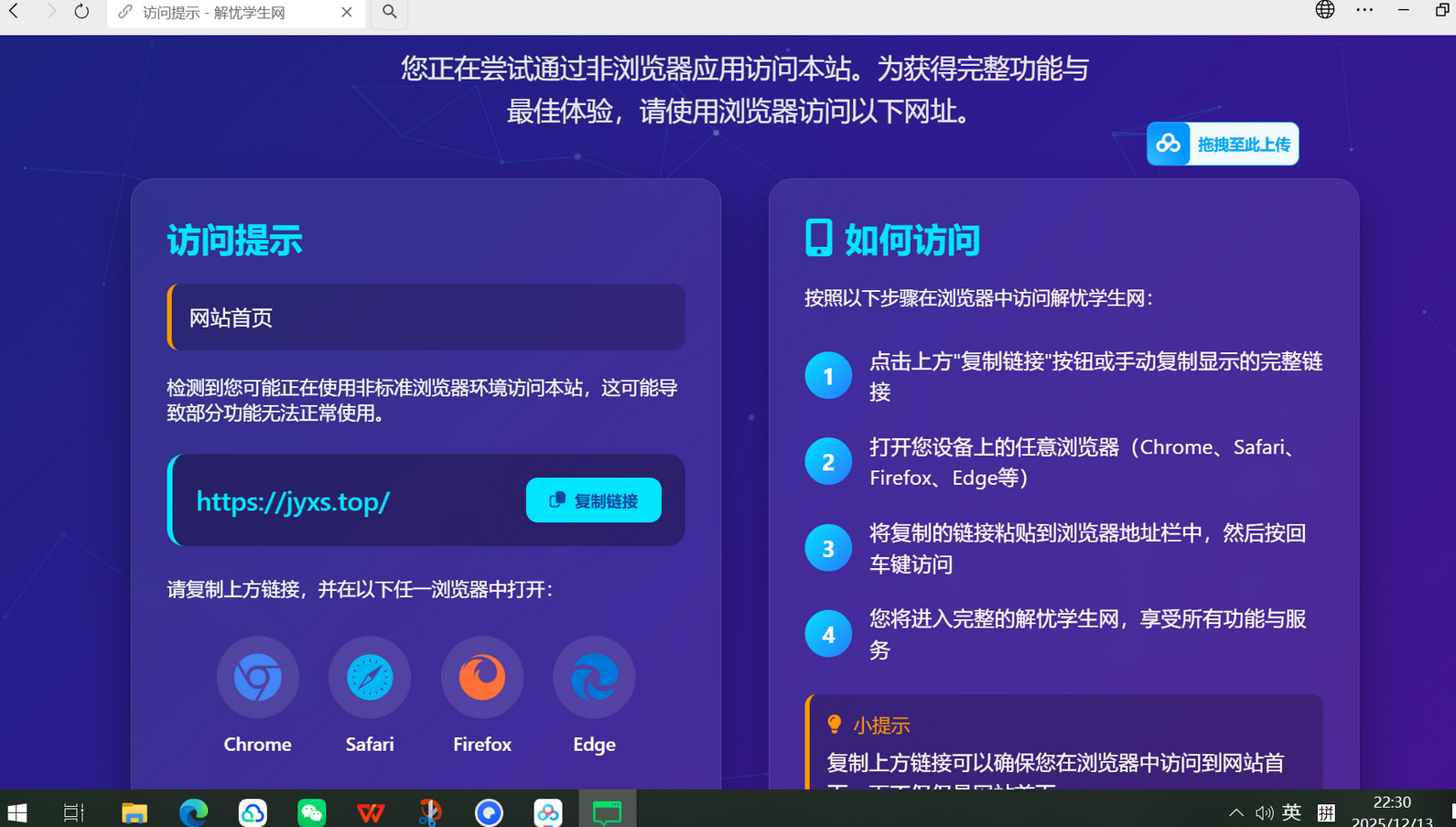
Task: Click the step 4 numbered circle
Action: pos(828,633)
